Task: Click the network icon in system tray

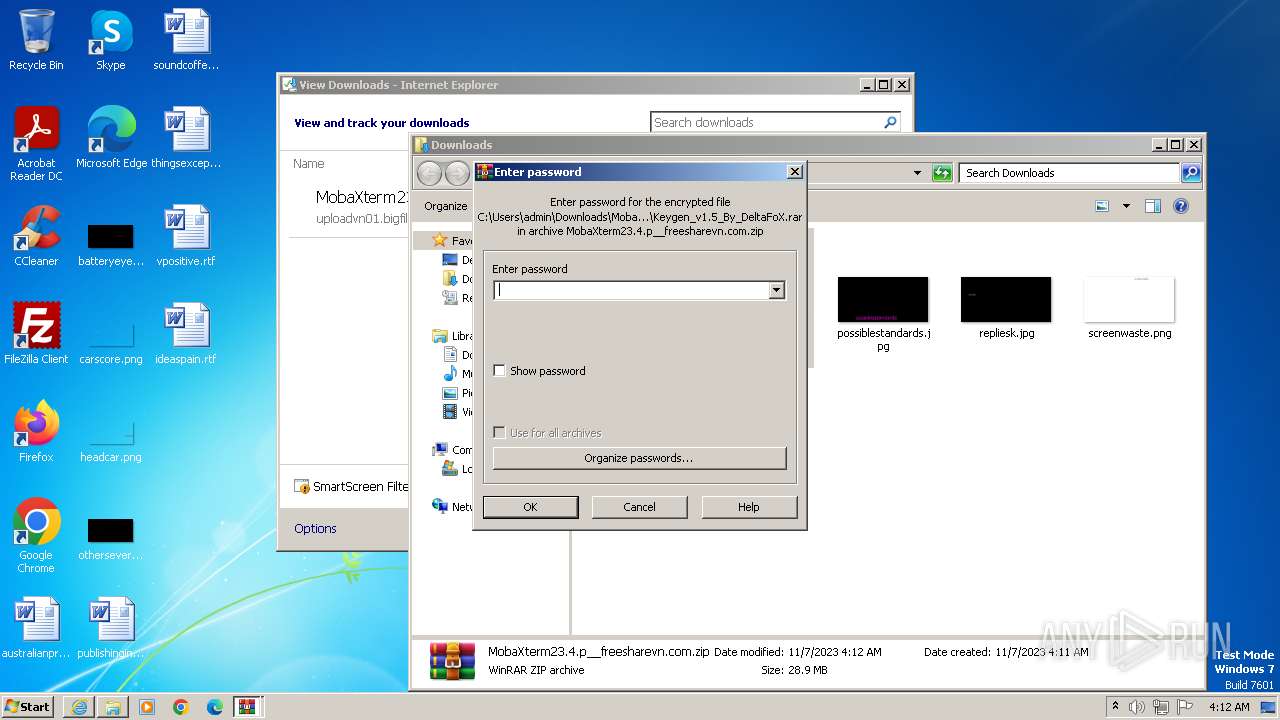Action: 1160,707
